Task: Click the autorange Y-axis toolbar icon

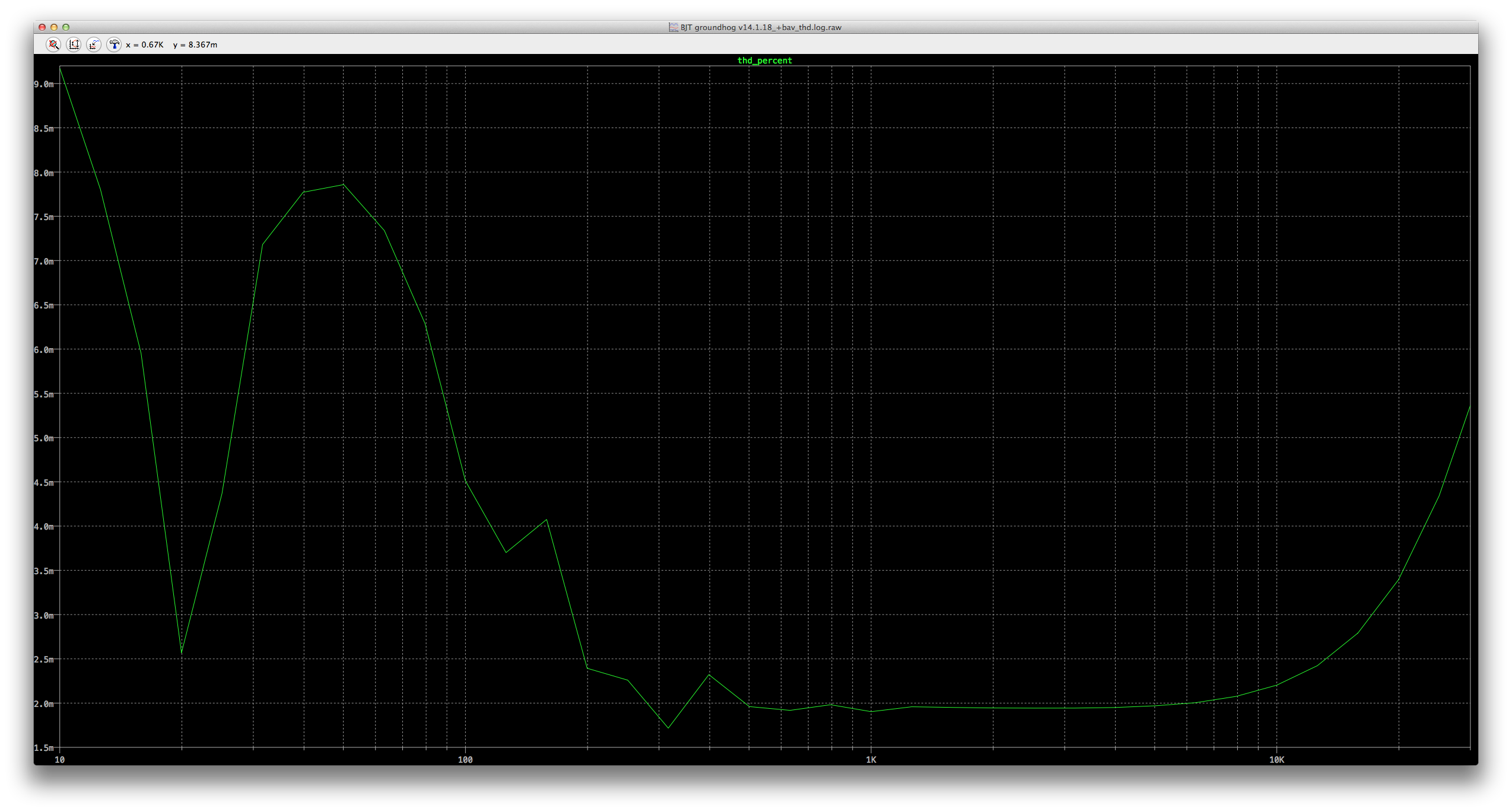Action: 74,44
